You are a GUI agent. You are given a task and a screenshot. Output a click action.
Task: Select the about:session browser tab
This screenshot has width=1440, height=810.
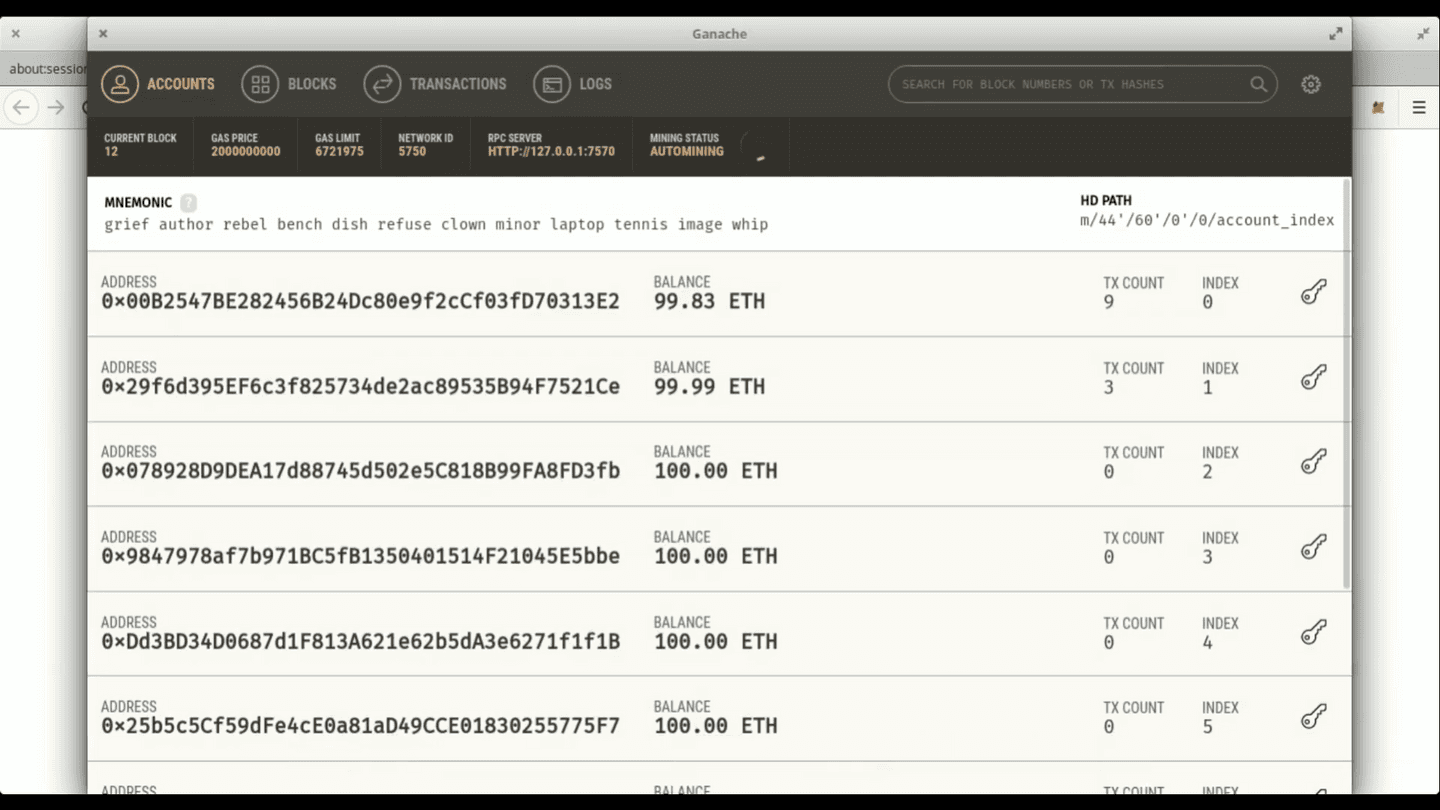[x=47, y=69]
